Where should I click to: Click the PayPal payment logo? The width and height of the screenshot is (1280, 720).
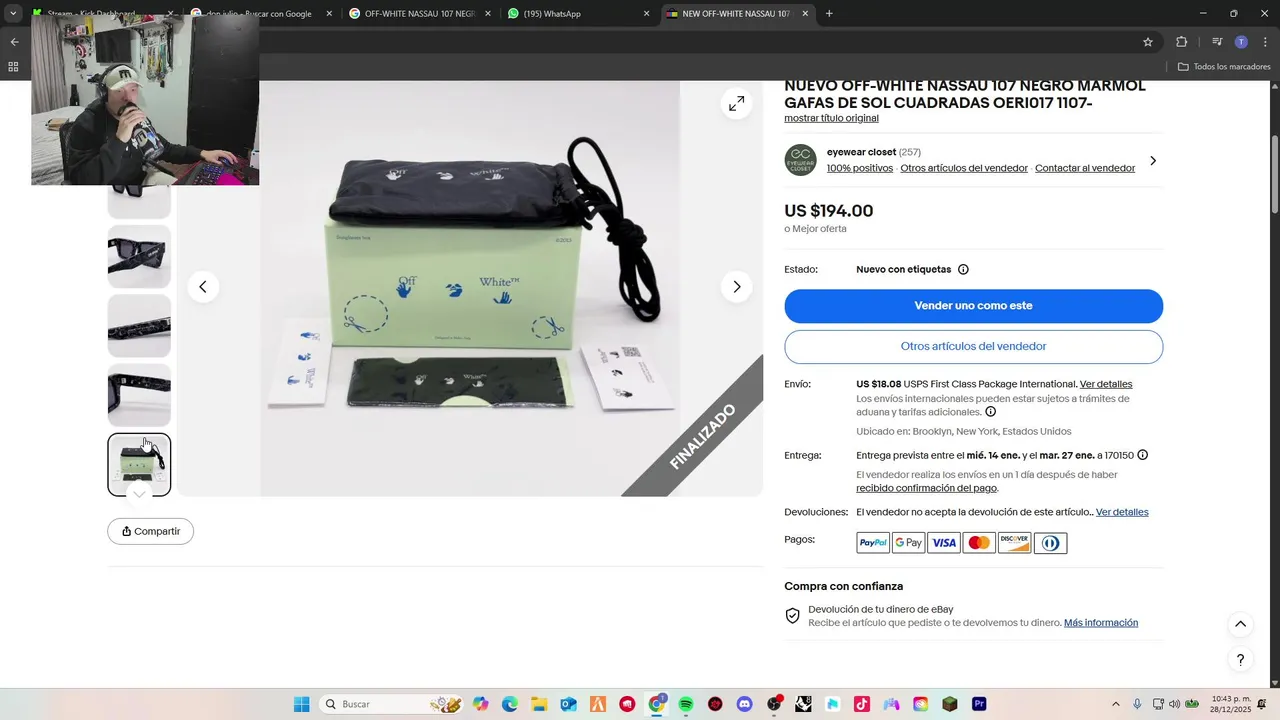[x=873, y=543]
